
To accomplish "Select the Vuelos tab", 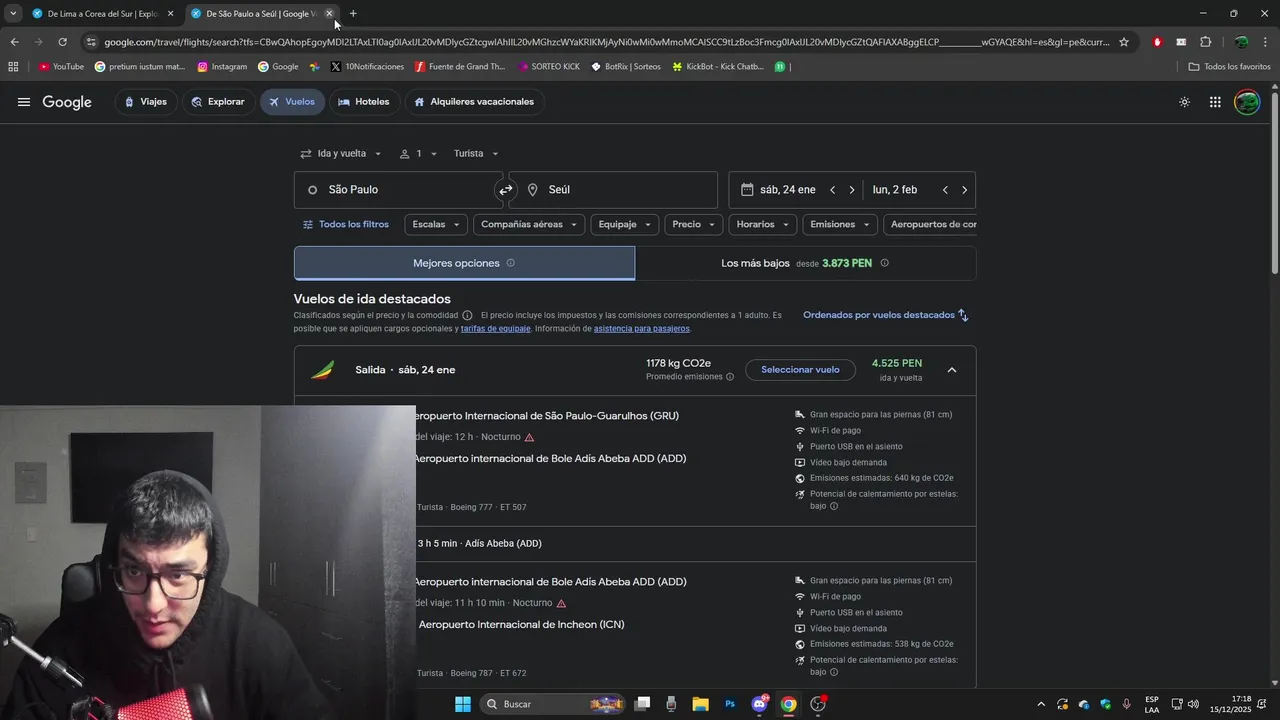I will 291,102.
